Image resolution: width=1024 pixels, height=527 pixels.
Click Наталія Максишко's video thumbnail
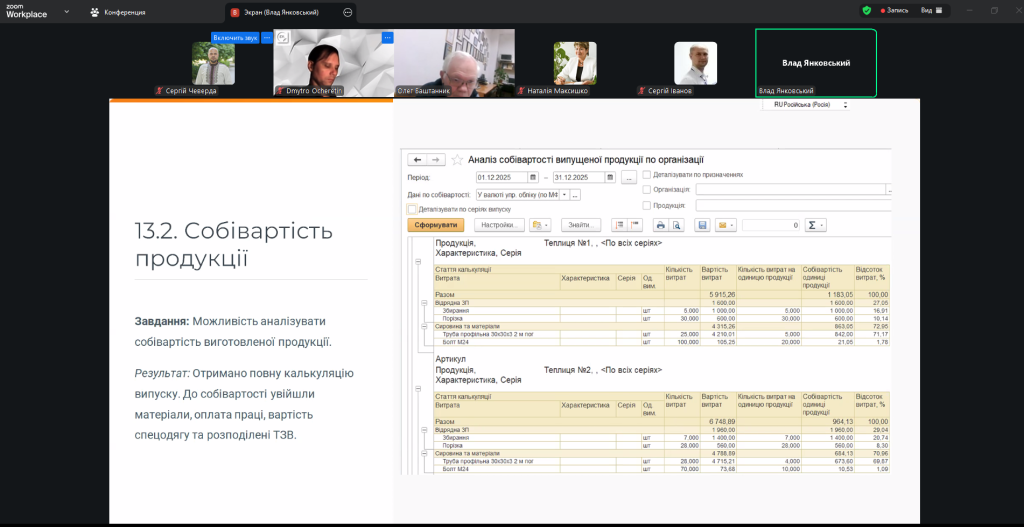575,64
